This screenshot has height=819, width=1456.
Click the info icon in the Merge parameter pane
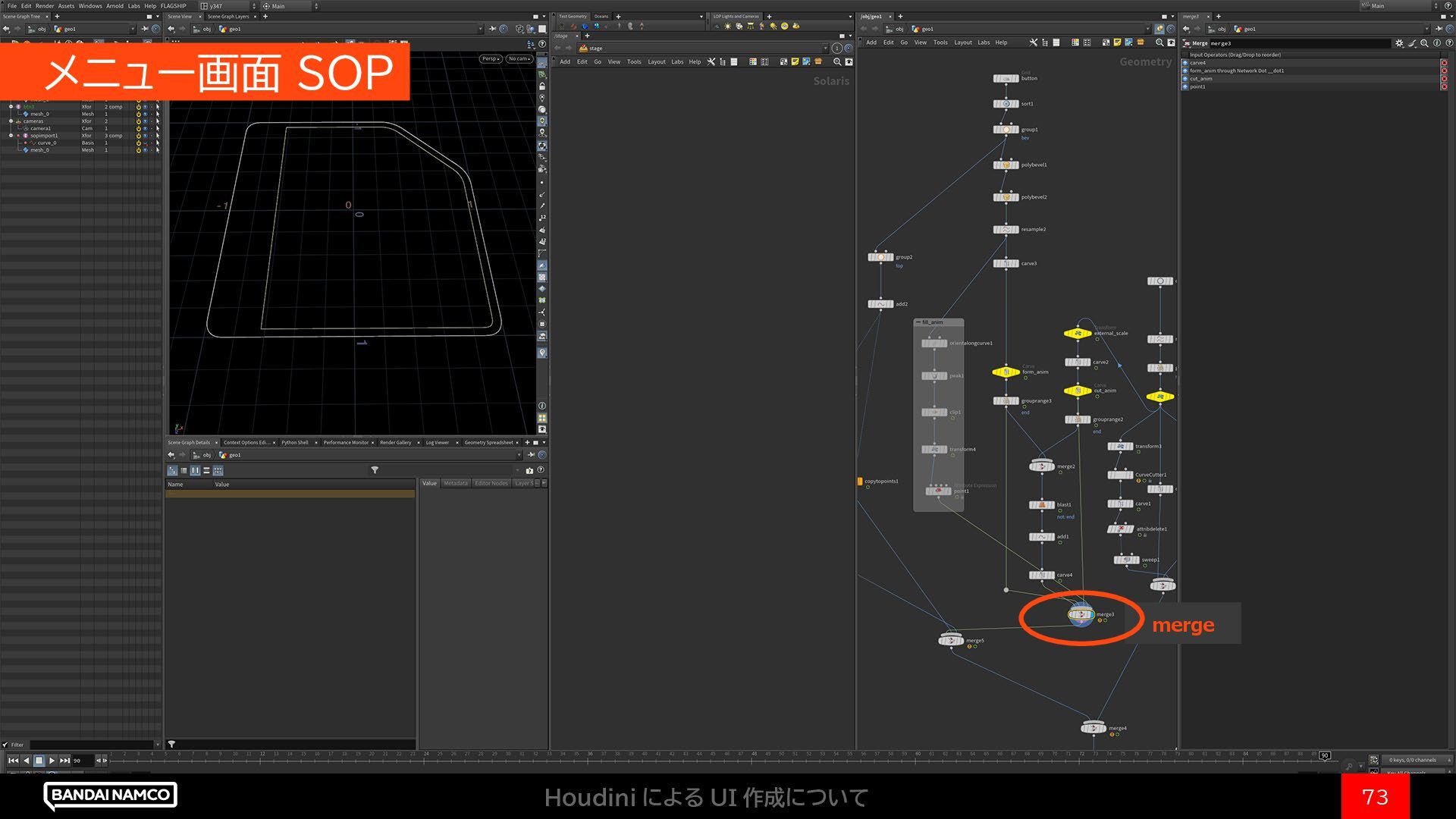click(x=1437, y=43)
